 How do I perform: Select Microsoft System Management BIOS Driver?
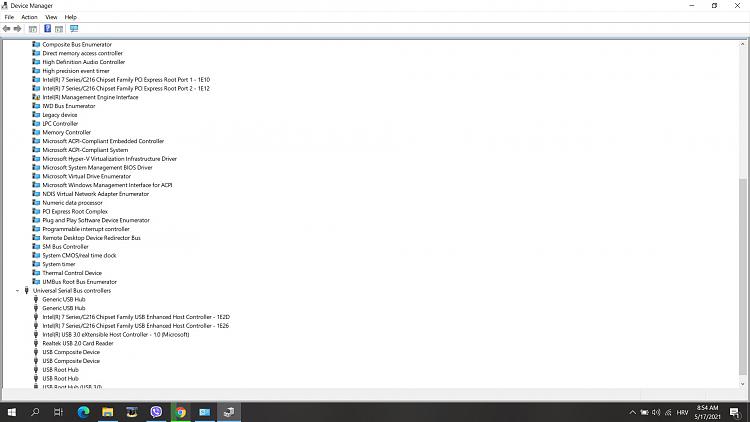(x=97, y=167)
